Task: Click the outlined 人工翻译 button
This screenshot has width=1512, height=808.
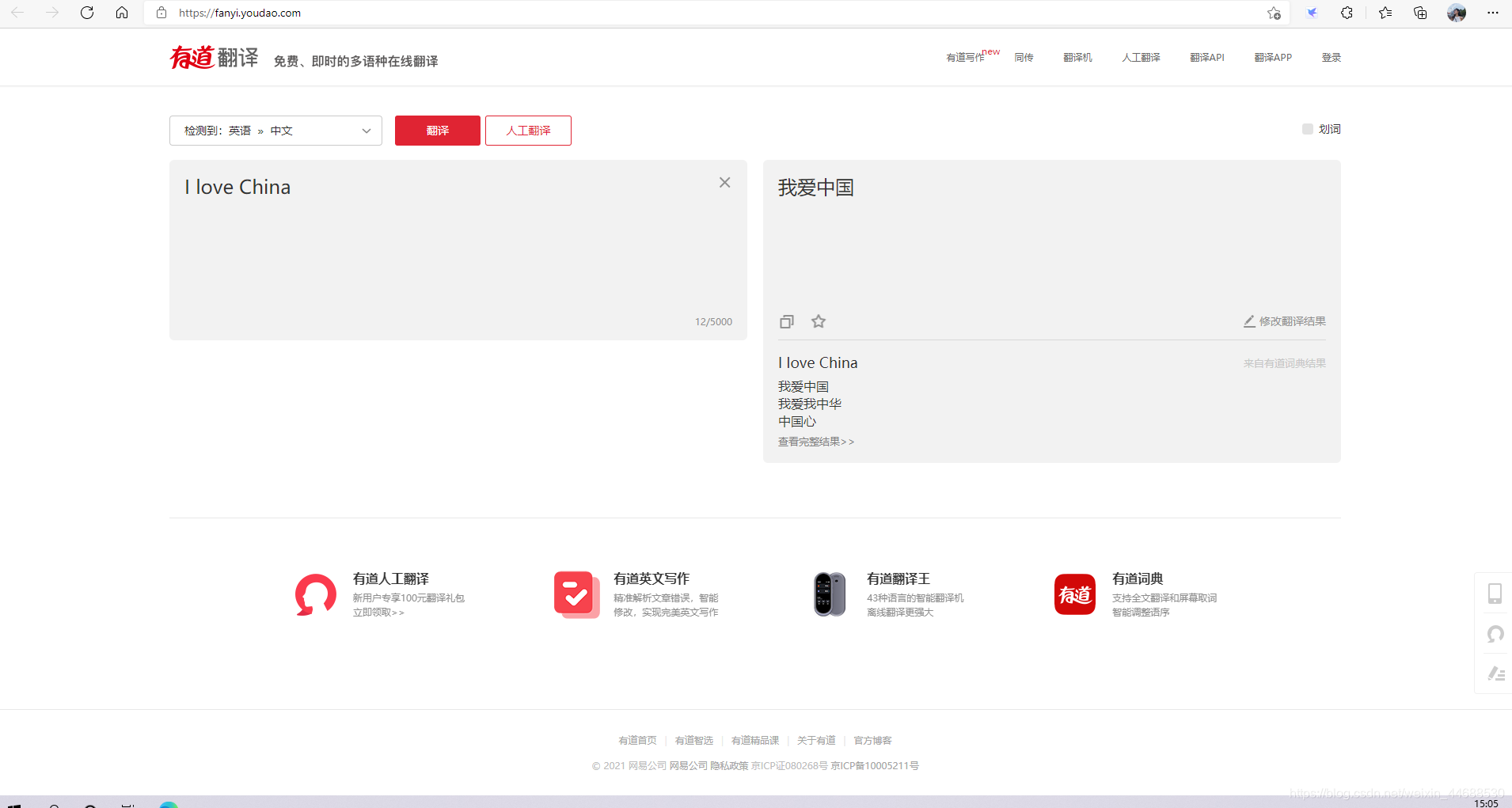Action: click(528, 131)
